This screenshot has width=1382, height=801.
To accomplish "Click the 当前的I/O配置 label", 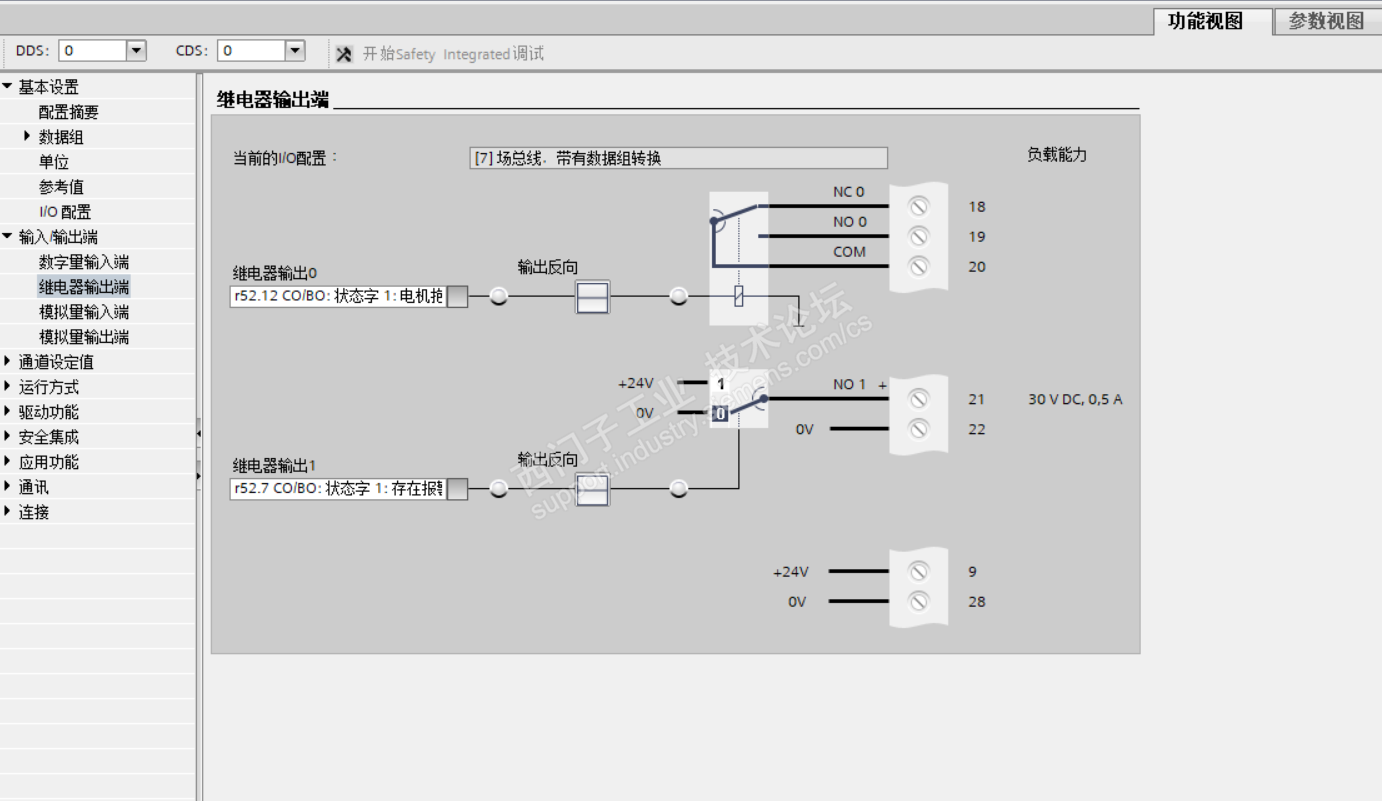I will click(x=286, y=158).
